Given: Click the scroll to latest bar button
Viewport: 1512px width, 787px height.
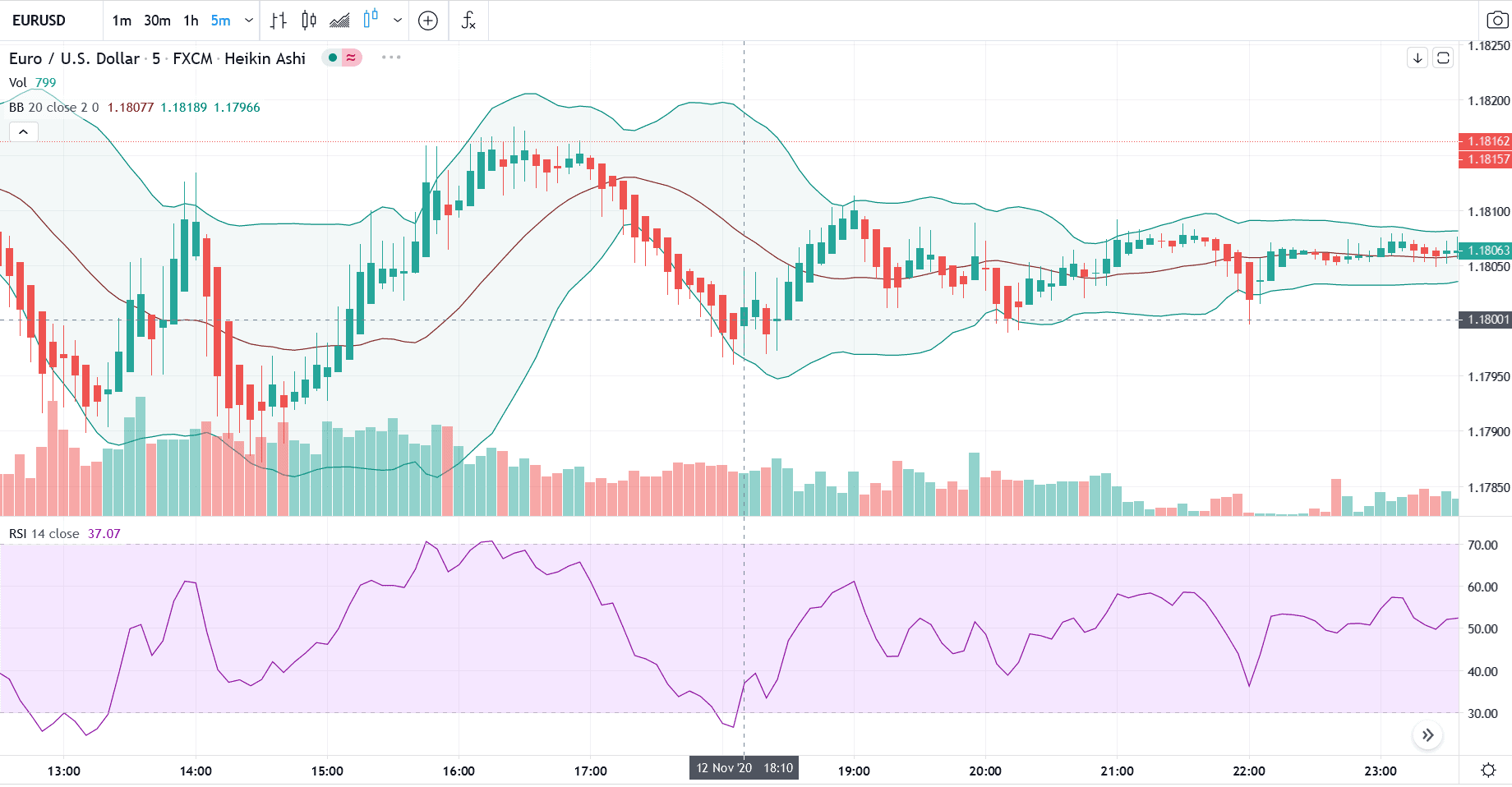Looking at the screenshot, I should tap(1428, 735).
